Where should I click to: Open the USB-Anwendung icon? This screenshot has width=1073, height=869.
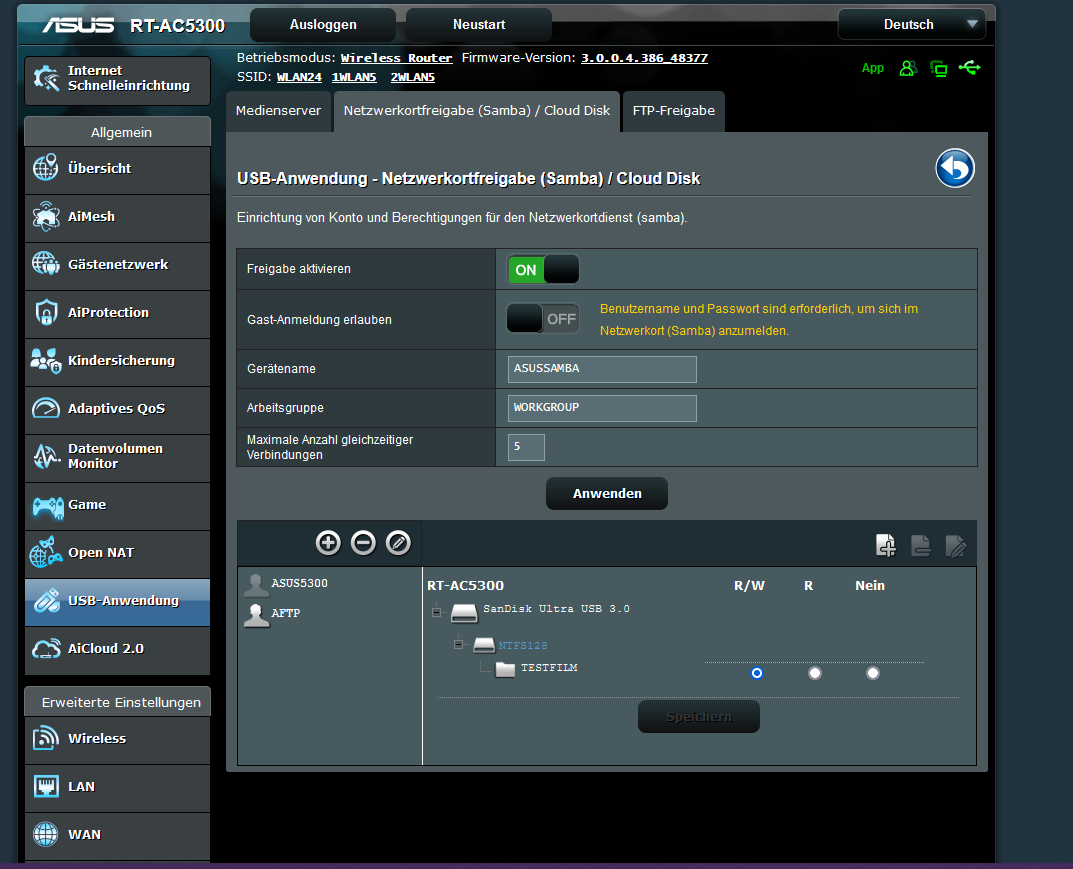click(46, 601)
